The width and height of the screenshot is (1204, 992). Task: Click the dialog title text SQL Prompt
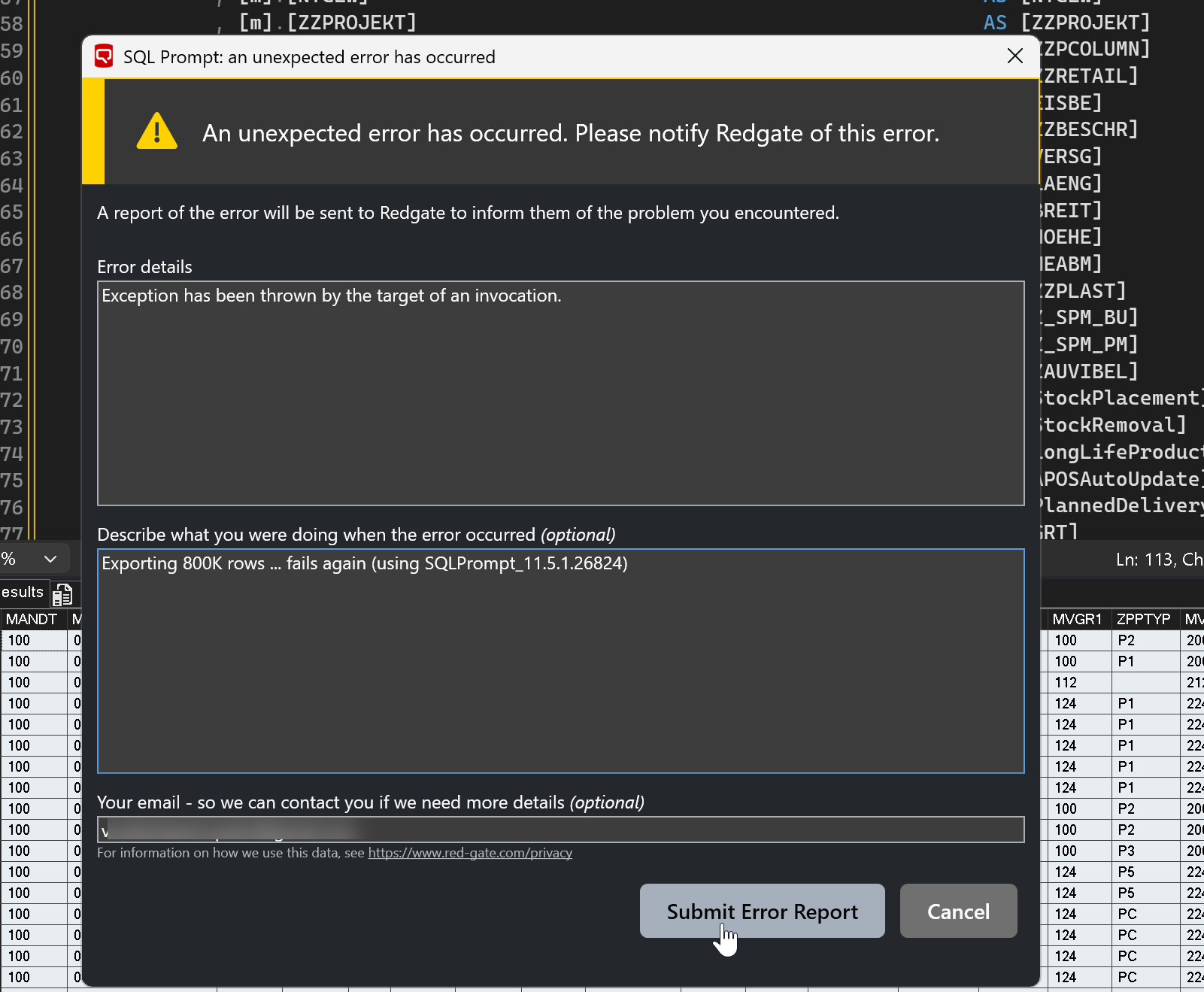point(308,57)
